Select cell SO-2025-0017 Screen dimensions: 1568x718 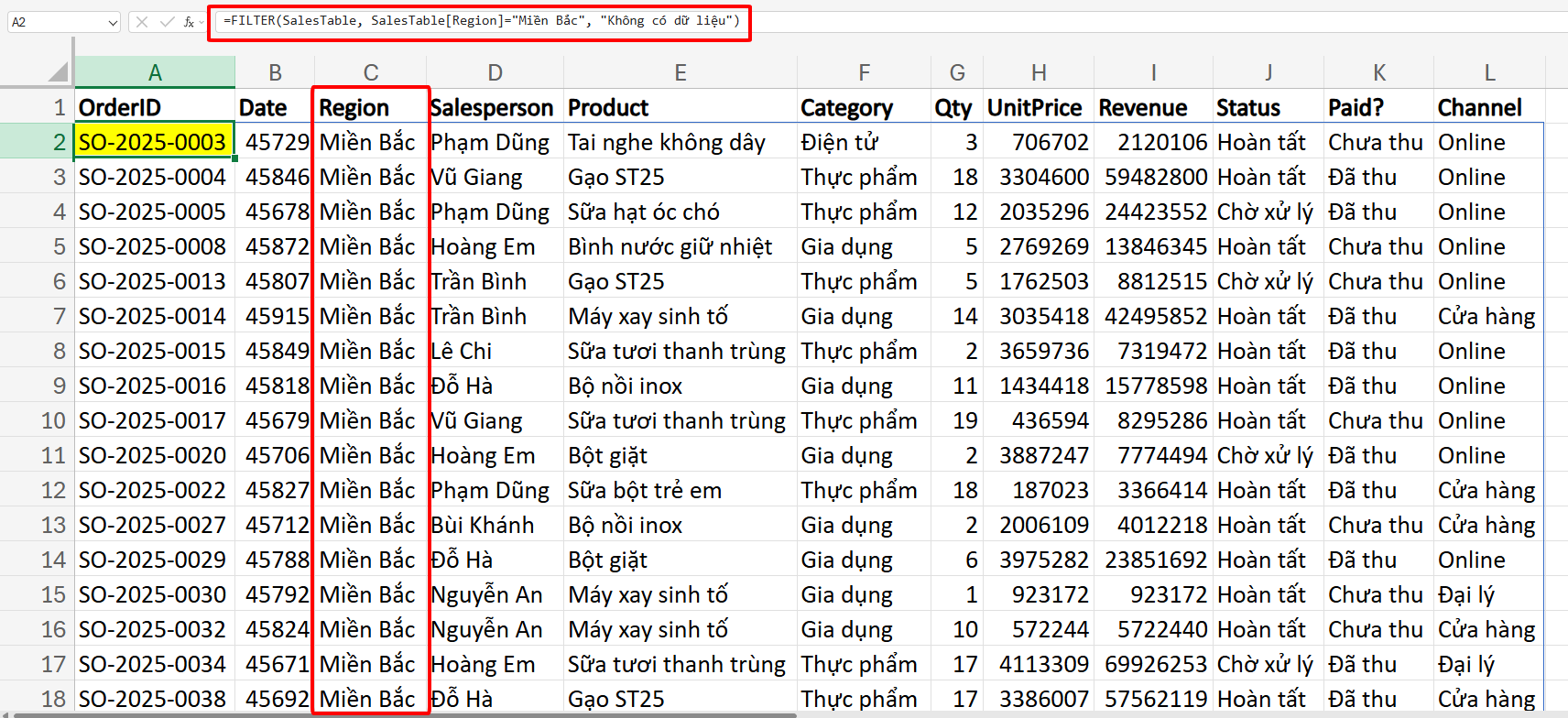(x=155, y=420)
